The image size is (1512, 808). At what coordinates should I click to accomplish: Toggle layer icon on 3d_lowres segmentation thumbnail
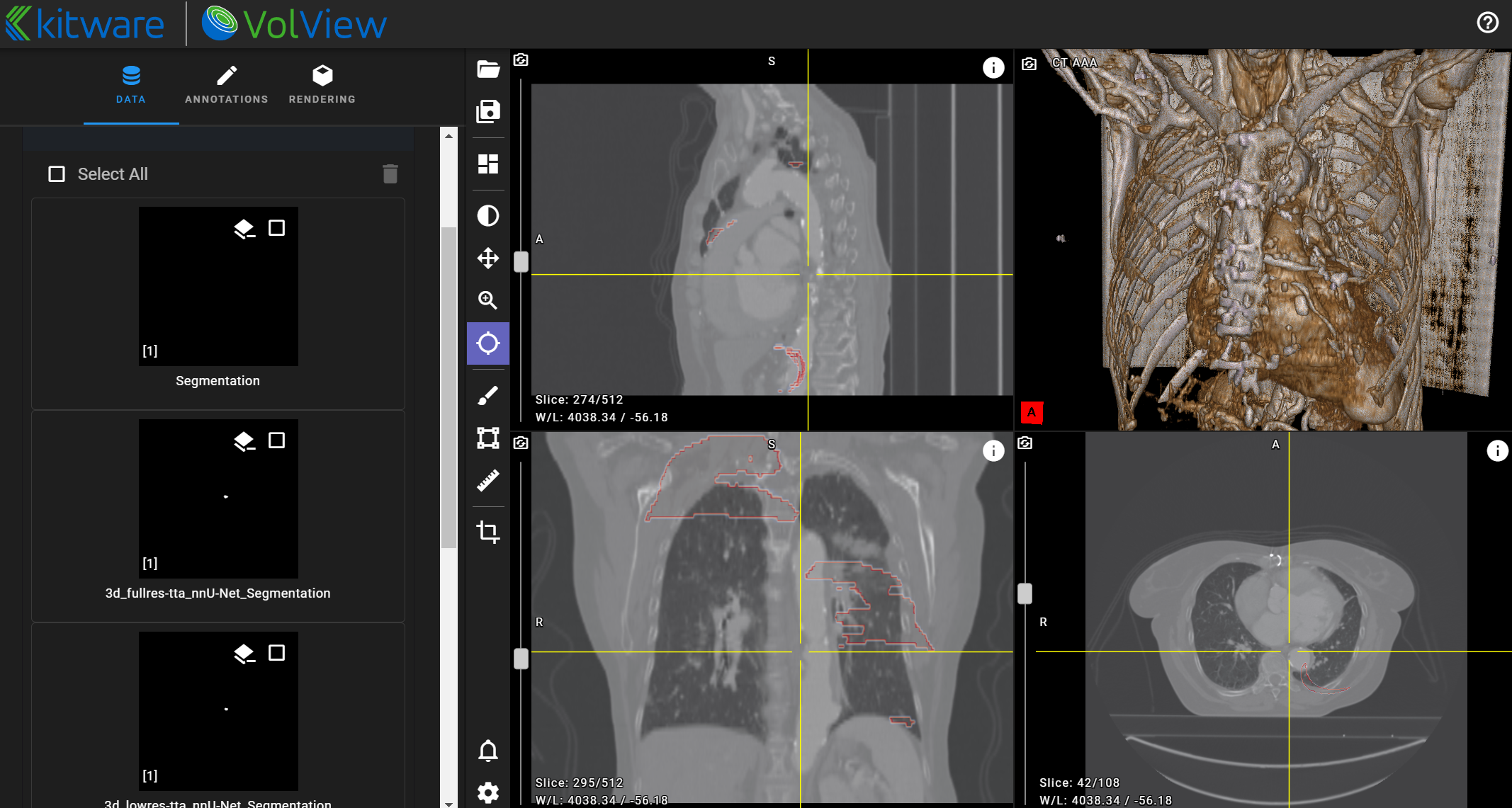[244, 654]
